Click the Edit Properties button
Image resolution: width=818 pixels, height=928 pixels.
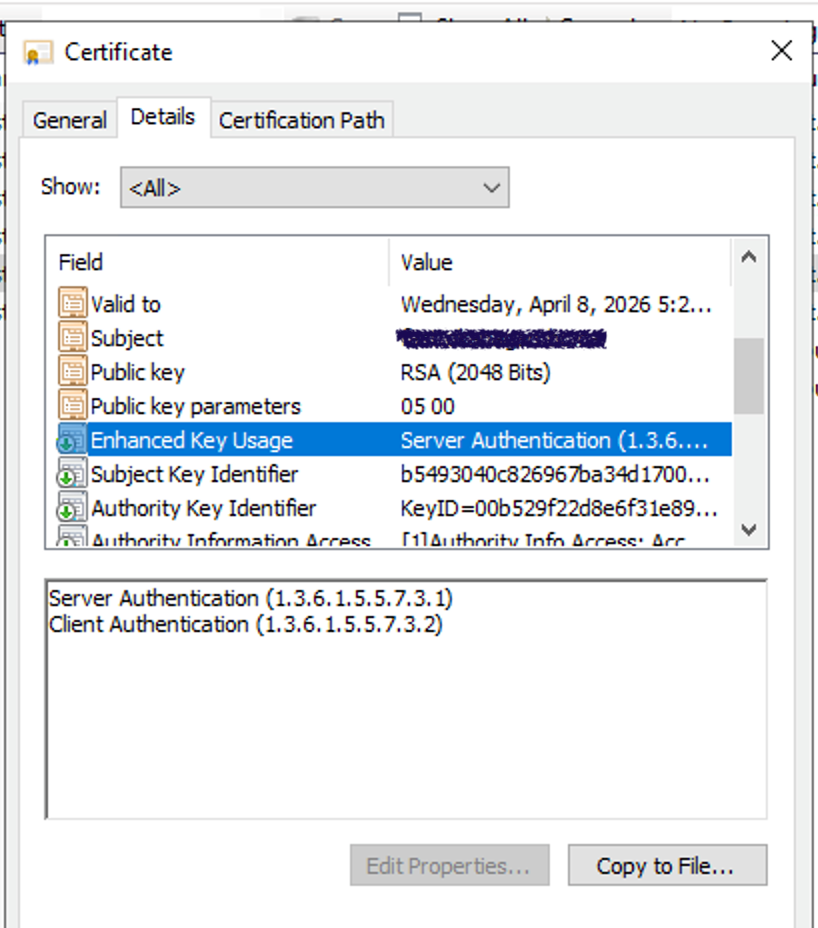[x=448, y=866]
